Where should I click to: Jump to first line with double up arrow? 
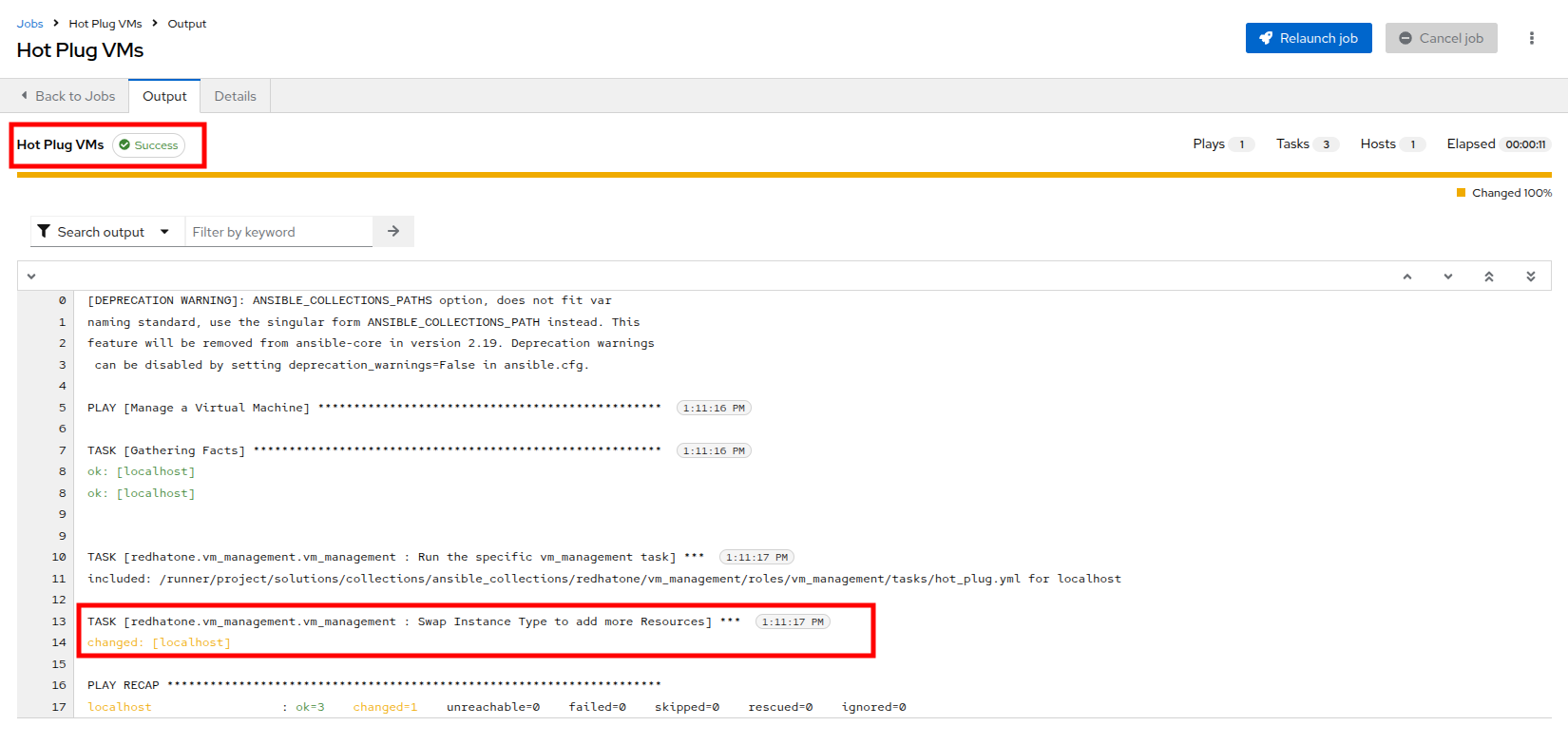[1488, 277]
